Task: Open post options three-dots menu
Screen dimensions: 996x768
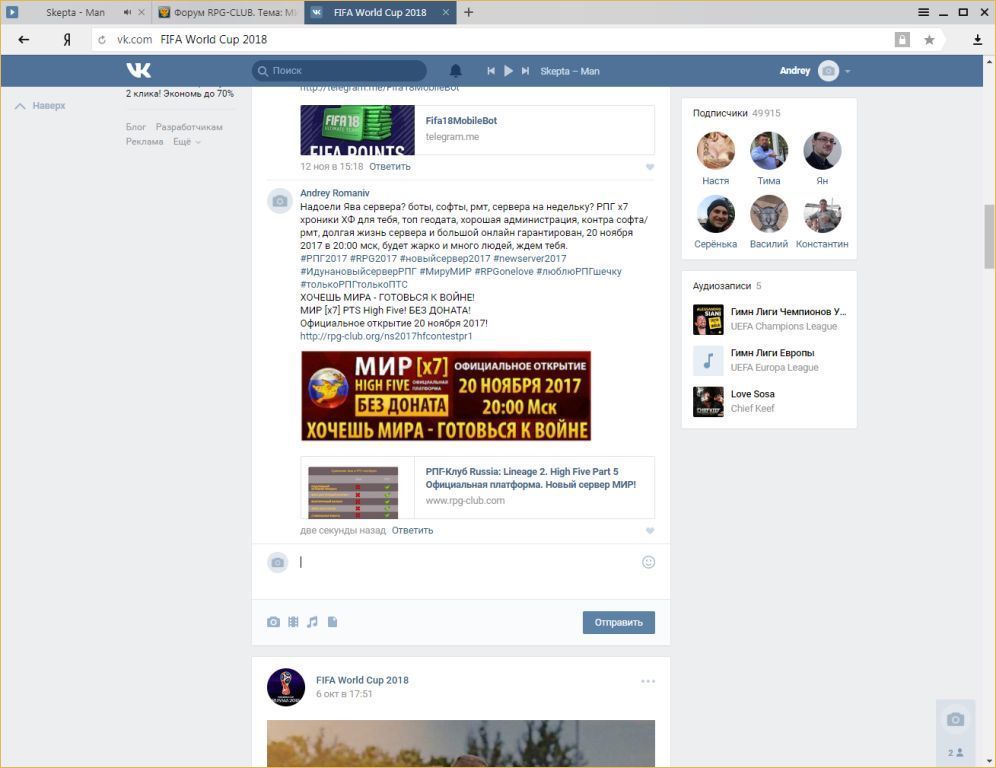Action: 647,681
